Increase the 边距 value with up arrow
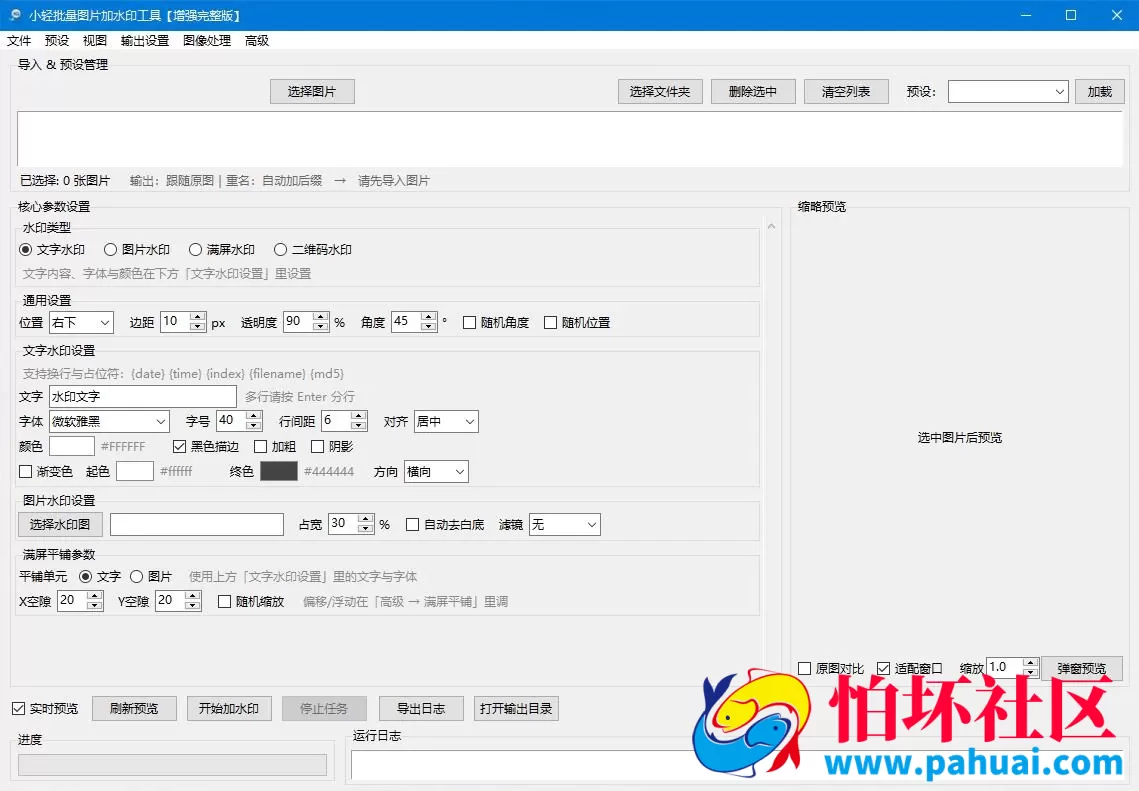 point(198,317)
